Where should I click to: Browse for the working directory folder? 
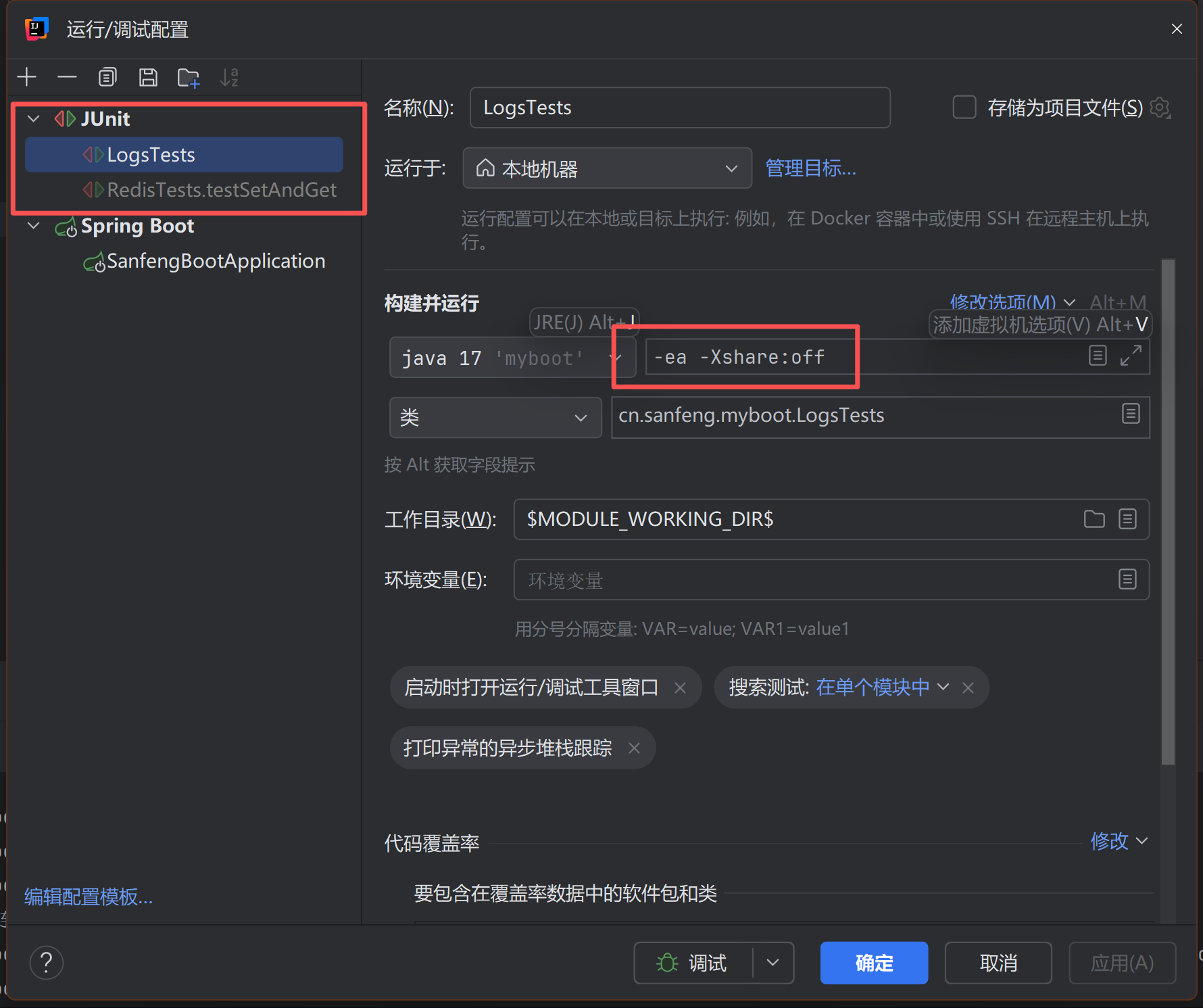(x=1095, y=519)
